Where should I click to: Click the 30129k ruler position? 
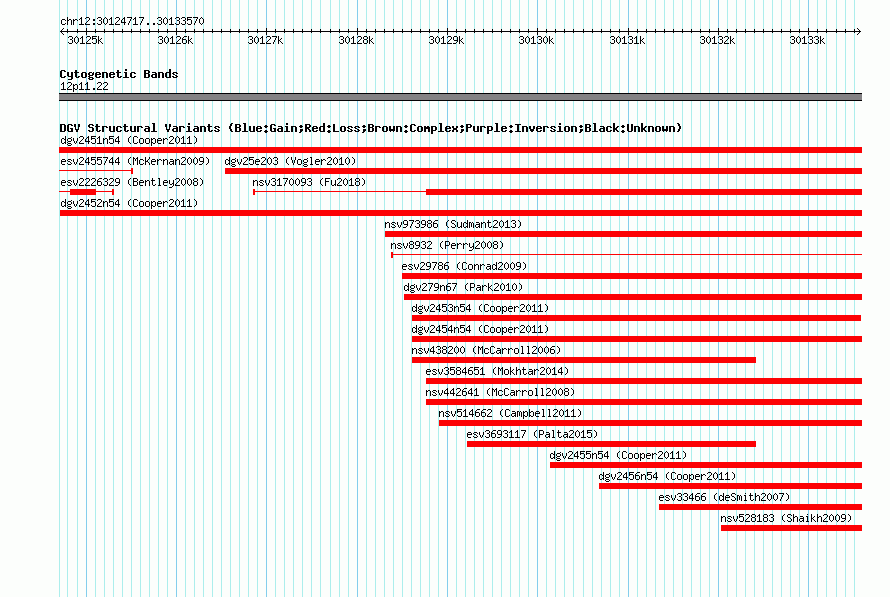[446, 40]
